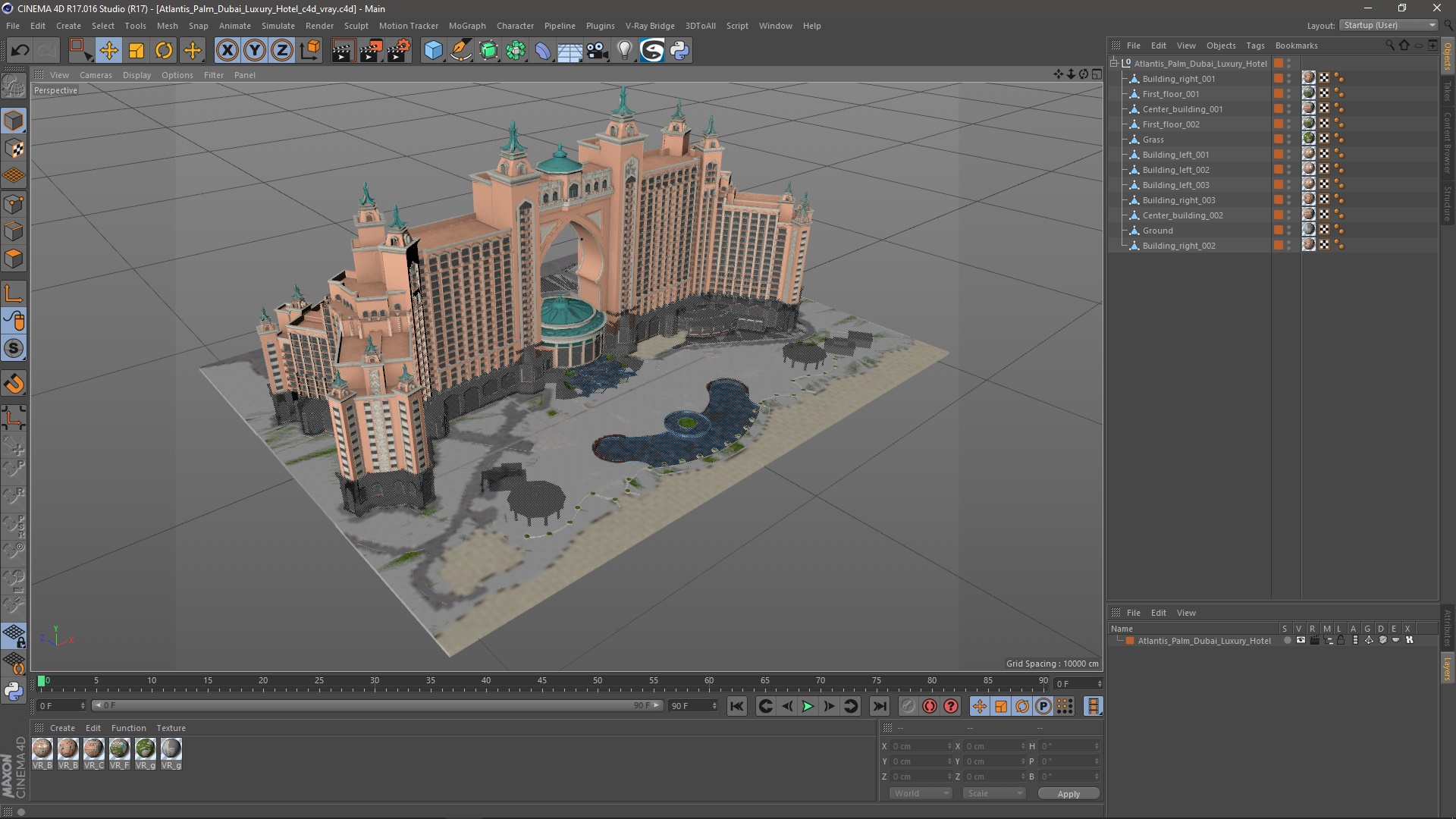Open the Structure side tab
Viewport: 1456px width, 819px height.
click(1448, 203)
